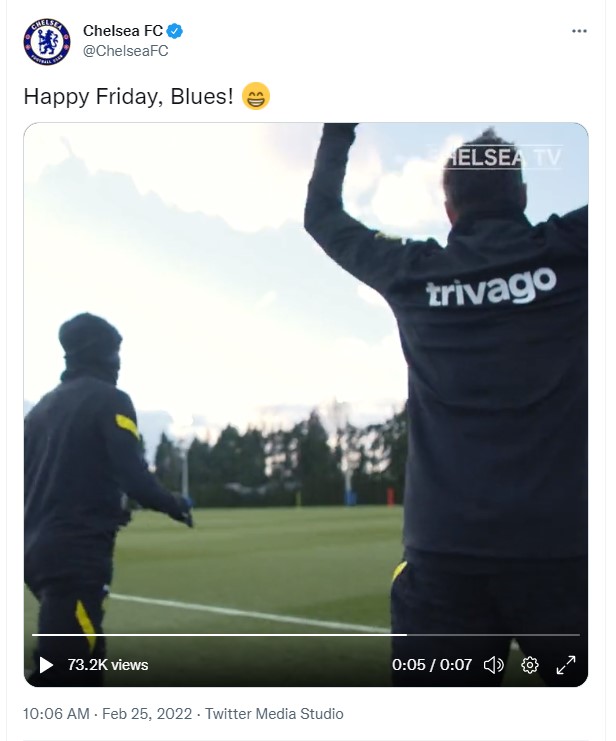
Task: Open the @ChelseaFC handle link
Action: click(x=125, y=51)
